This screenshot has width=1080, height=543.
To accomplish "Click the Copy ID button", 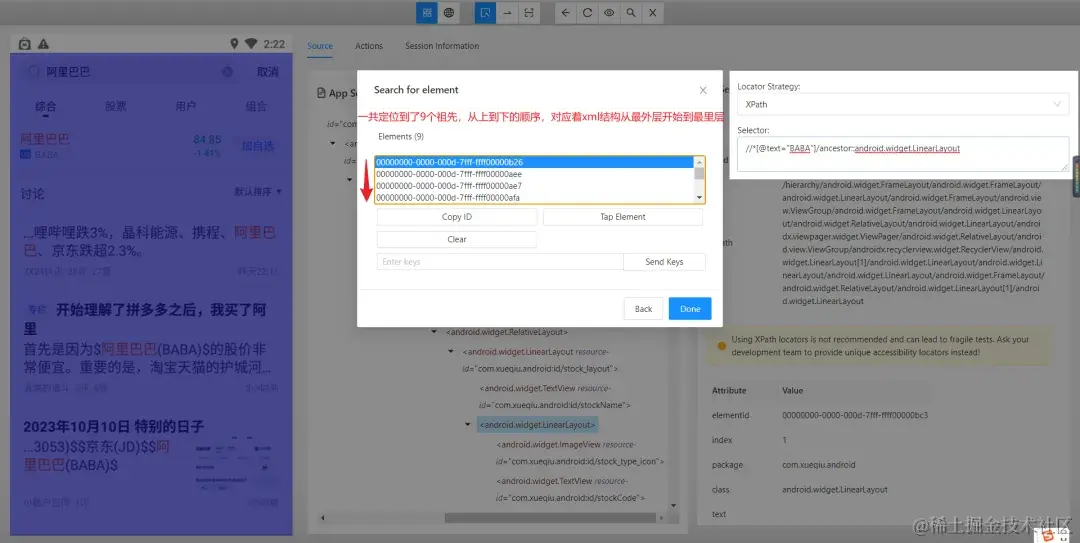I will (457, 217).
